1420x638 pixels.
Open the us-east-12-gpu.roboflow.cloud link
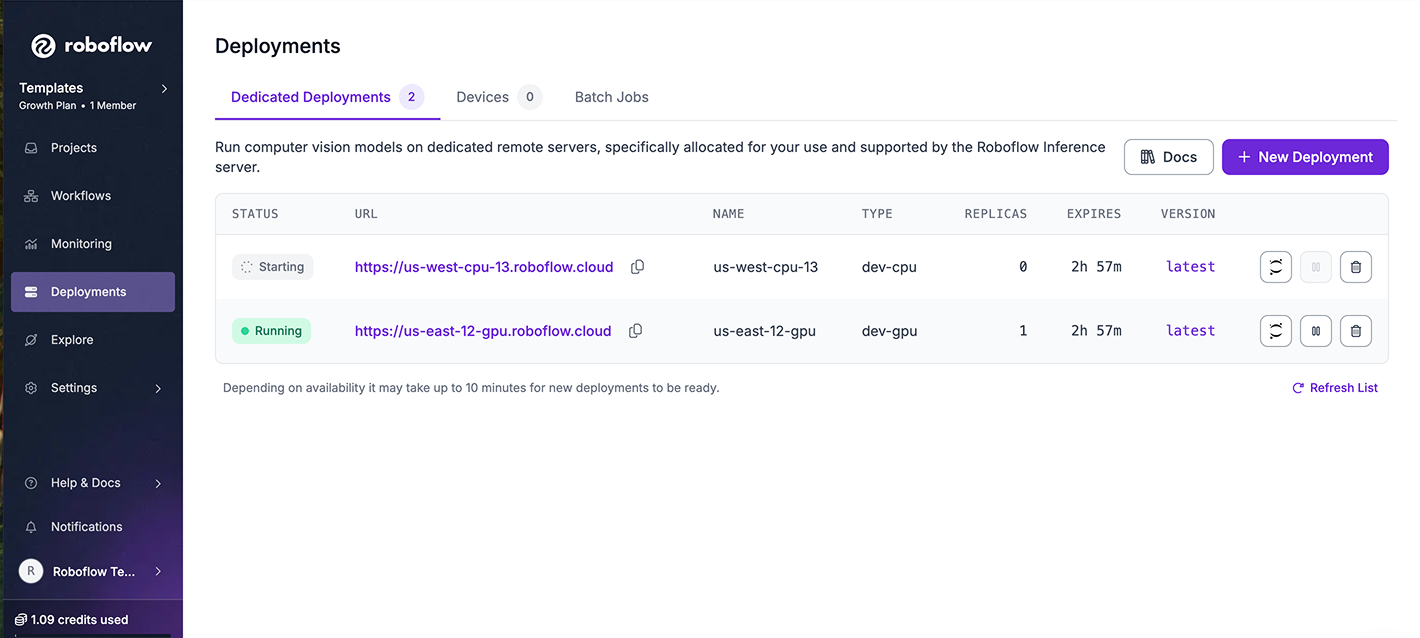(x=483, y=331)
